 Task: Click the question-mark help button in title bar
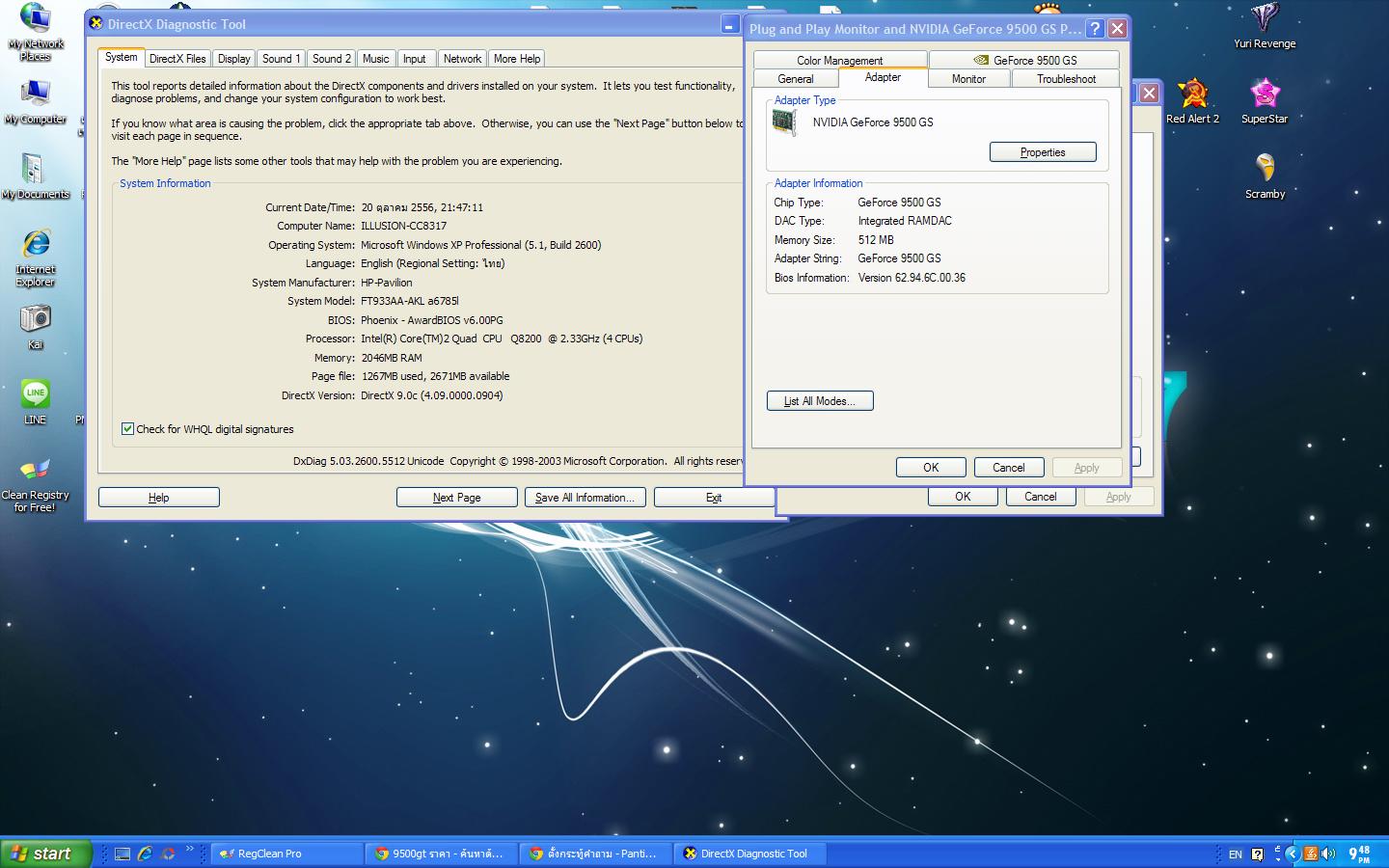(1095, 29)
